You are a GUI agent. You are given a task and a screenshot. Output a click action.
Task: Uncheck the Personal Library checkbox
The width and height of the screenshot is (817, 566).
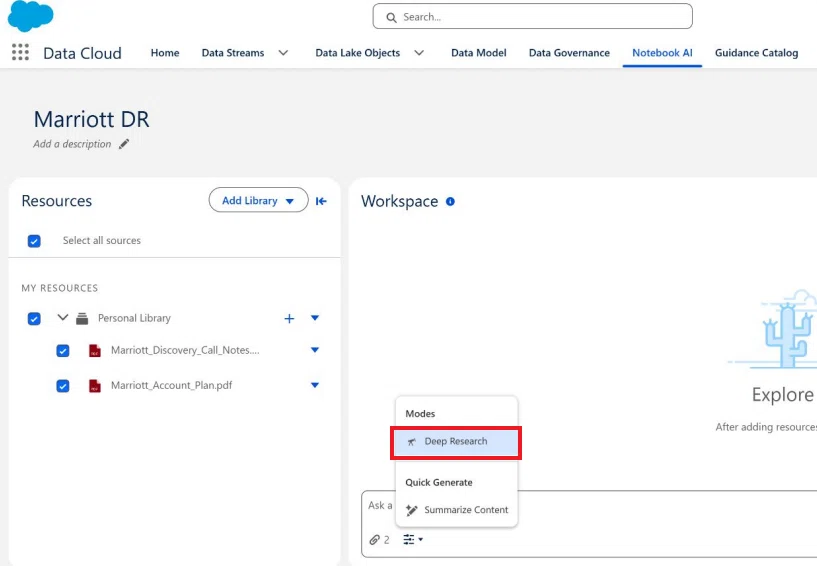click(x=34, y=318)
